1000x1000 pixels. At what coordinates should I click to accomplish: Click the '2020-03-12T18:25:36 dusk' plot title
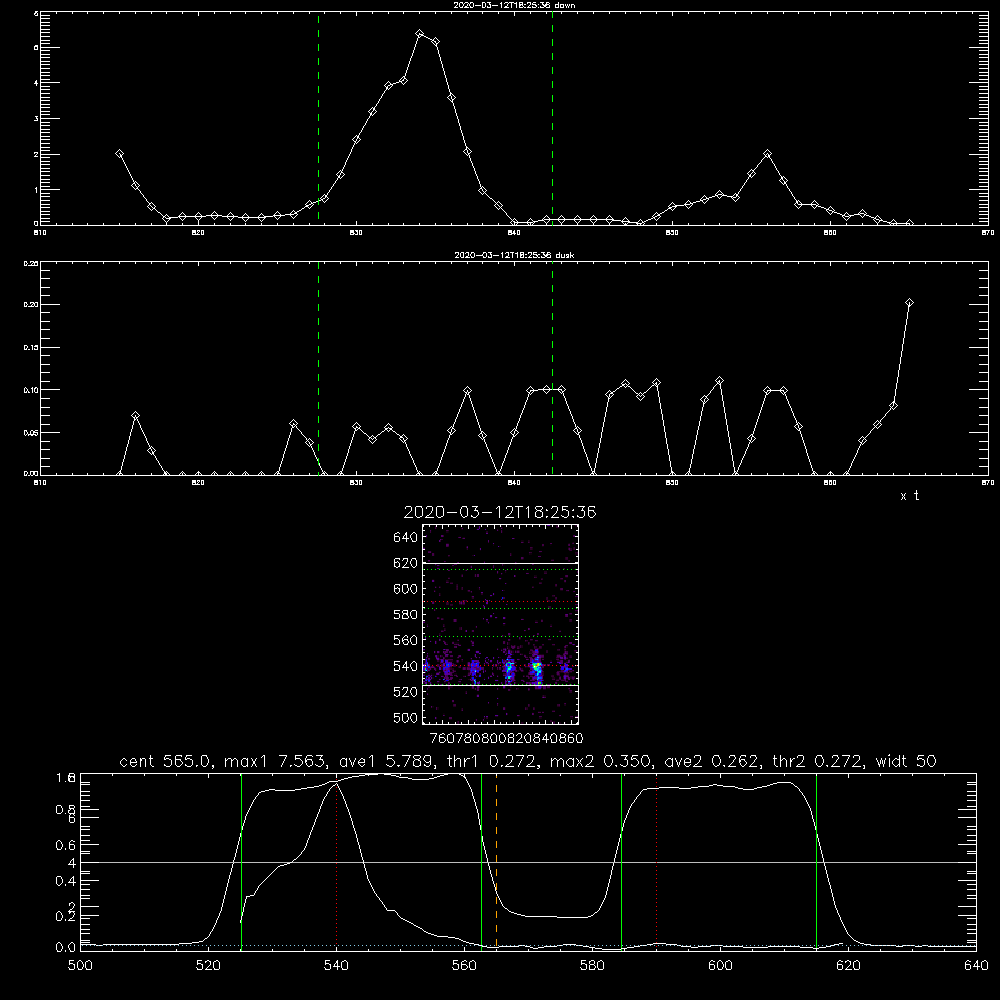[x=514, y=255]
